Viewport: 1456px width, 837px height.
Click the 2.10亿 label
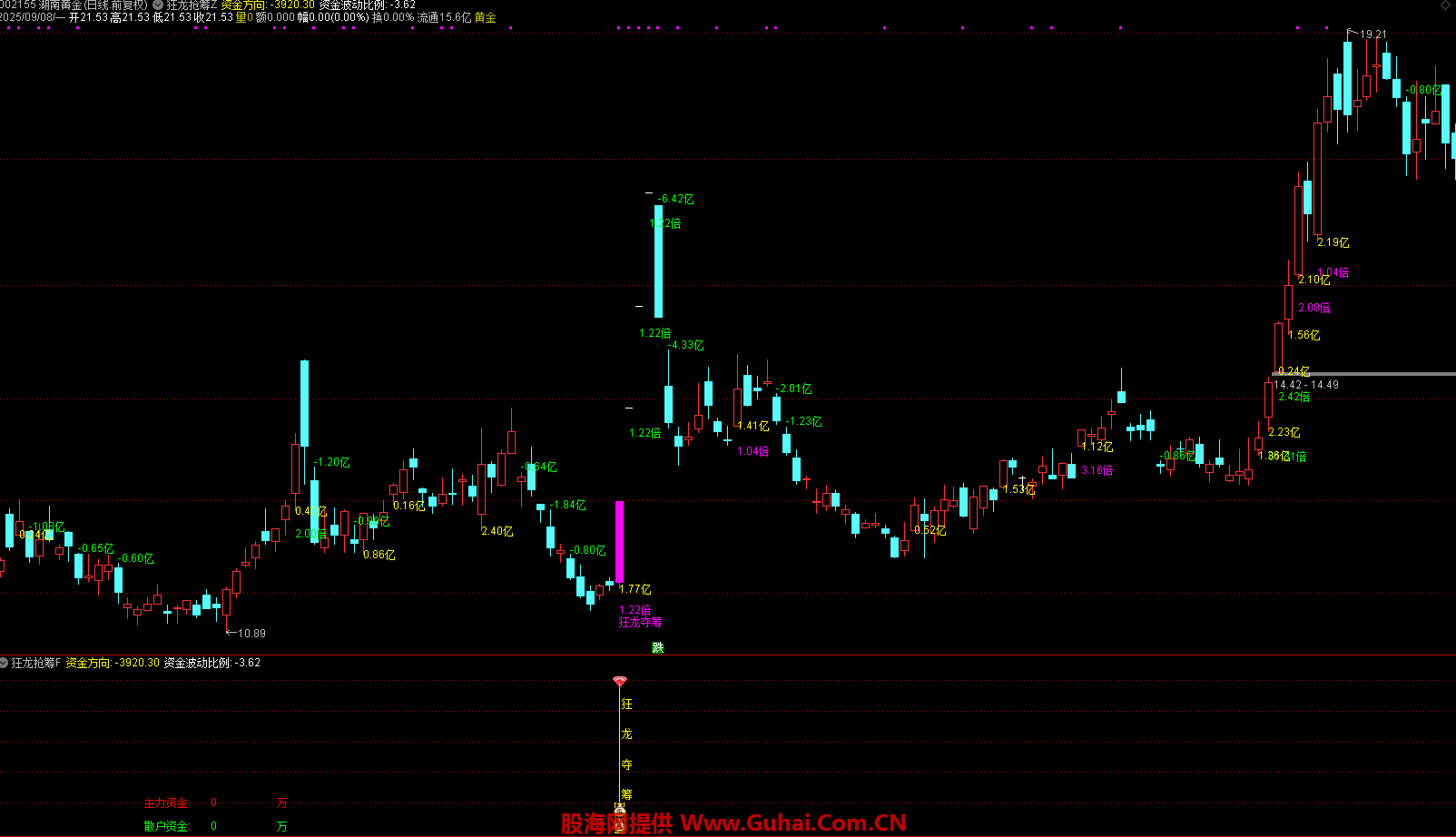tap(1314, 280)
